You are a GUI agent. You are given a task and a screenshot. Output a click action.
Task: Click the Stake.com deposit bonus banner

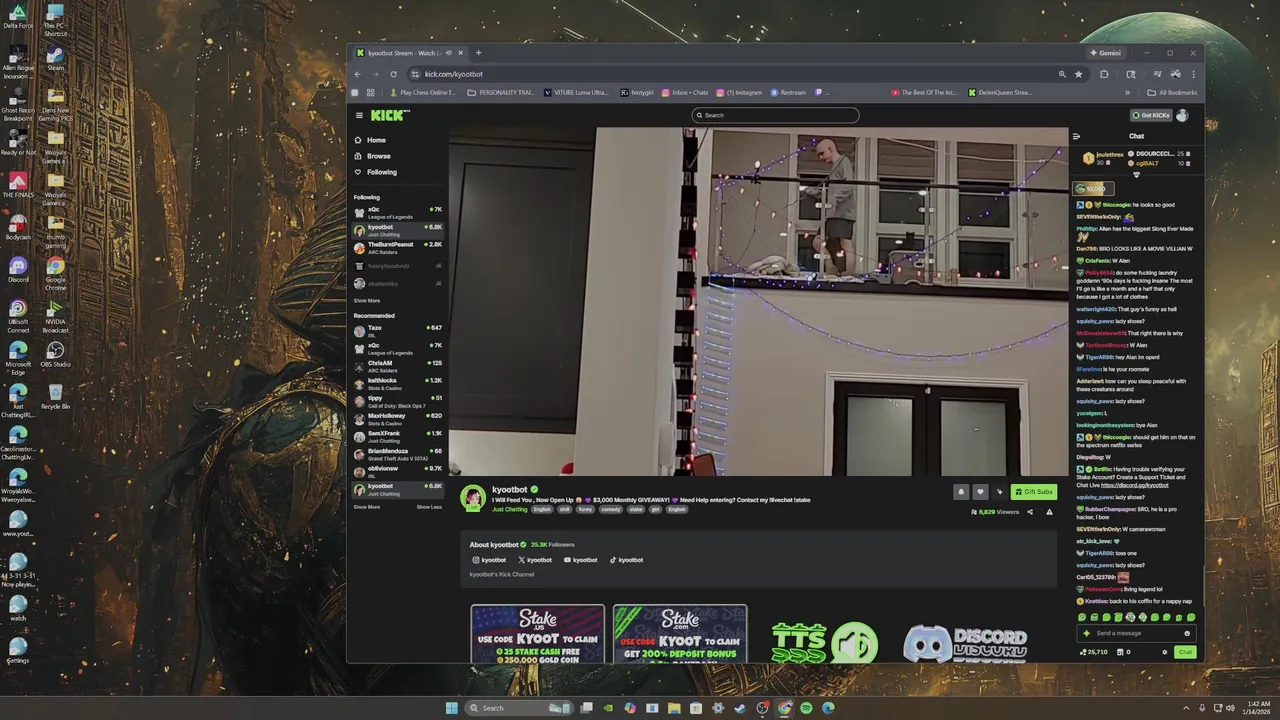[x=680, y=634]
